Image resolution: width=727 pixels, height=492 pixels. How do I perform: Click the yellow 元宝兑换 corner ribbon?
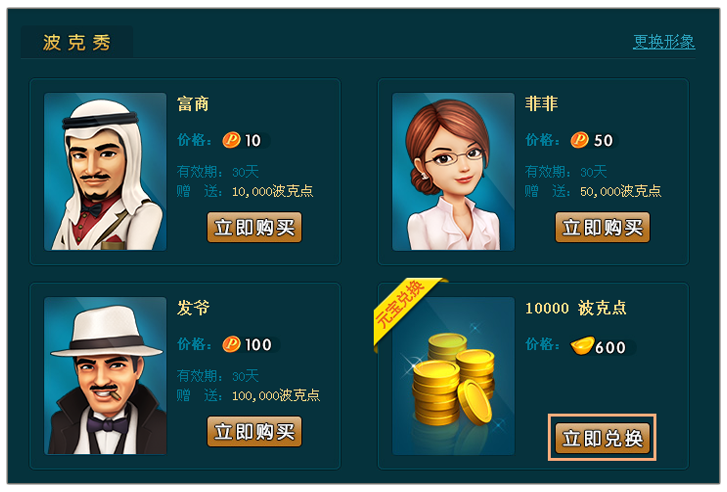pos(403,309)
